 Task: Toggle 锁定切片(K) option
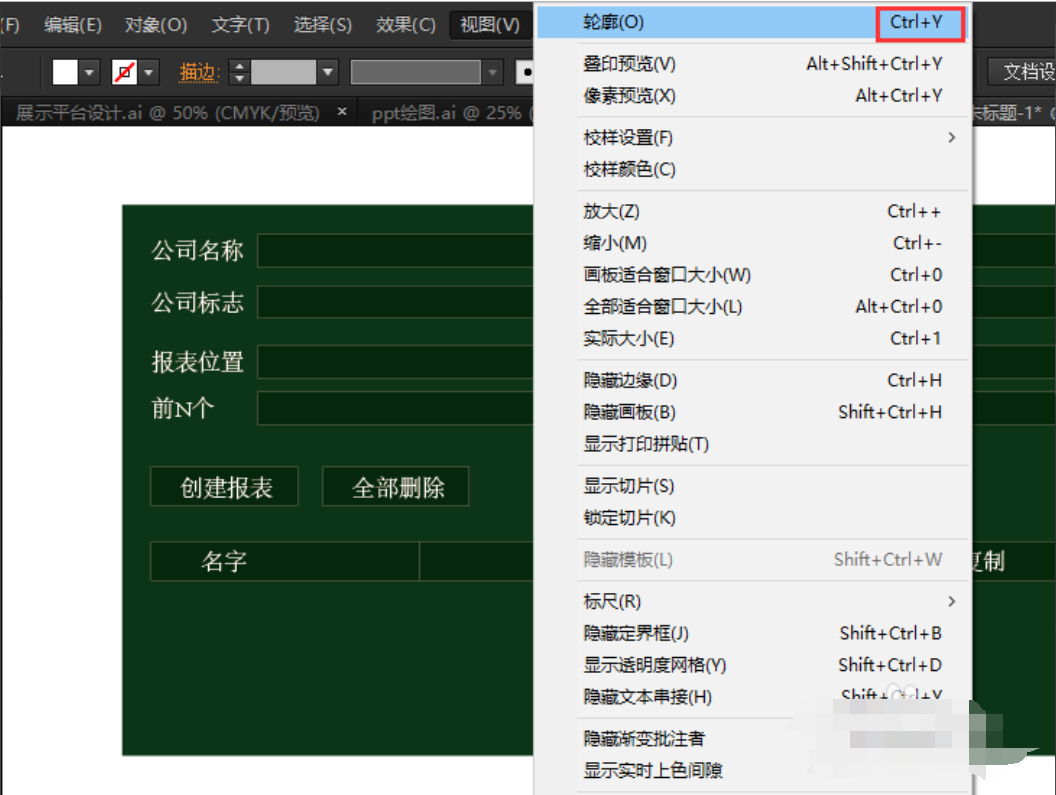752,517
